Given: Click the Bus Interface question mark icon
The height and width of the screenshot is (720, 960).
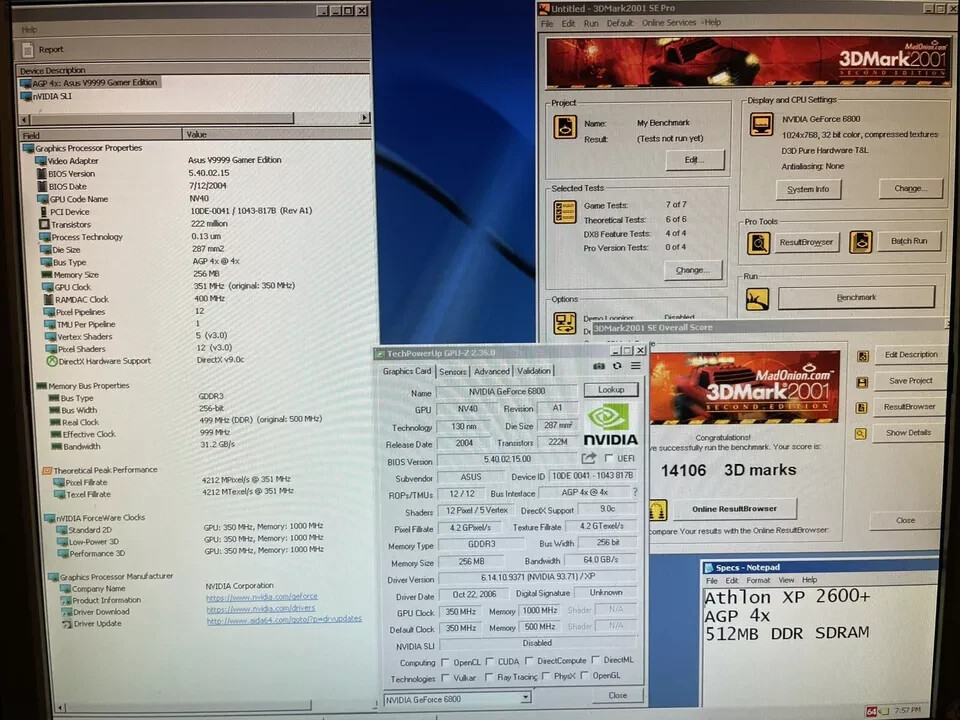Looking at the screenshot, I should (x=635, y=492).
